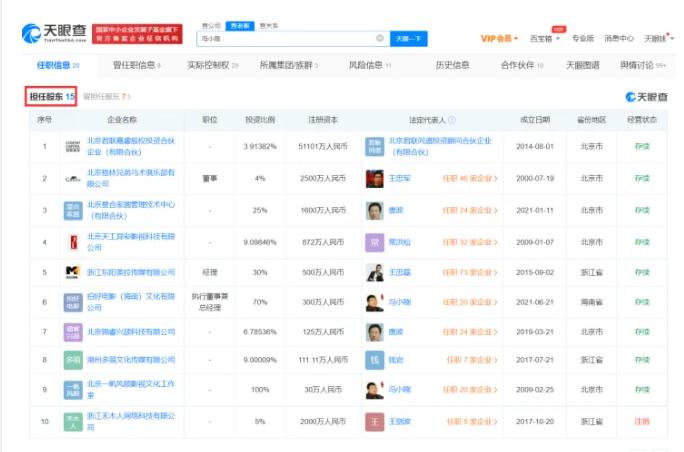Open the 所属集团/族群 tab

[288, 65]
